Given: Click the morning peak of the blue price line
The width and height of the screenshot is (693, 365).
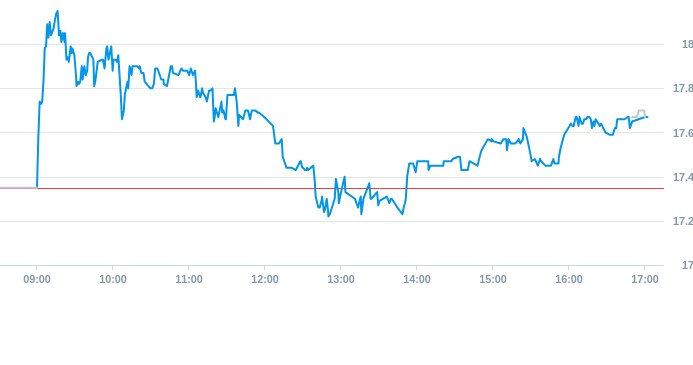Looking at the screenshot, I should click(57, 12).
